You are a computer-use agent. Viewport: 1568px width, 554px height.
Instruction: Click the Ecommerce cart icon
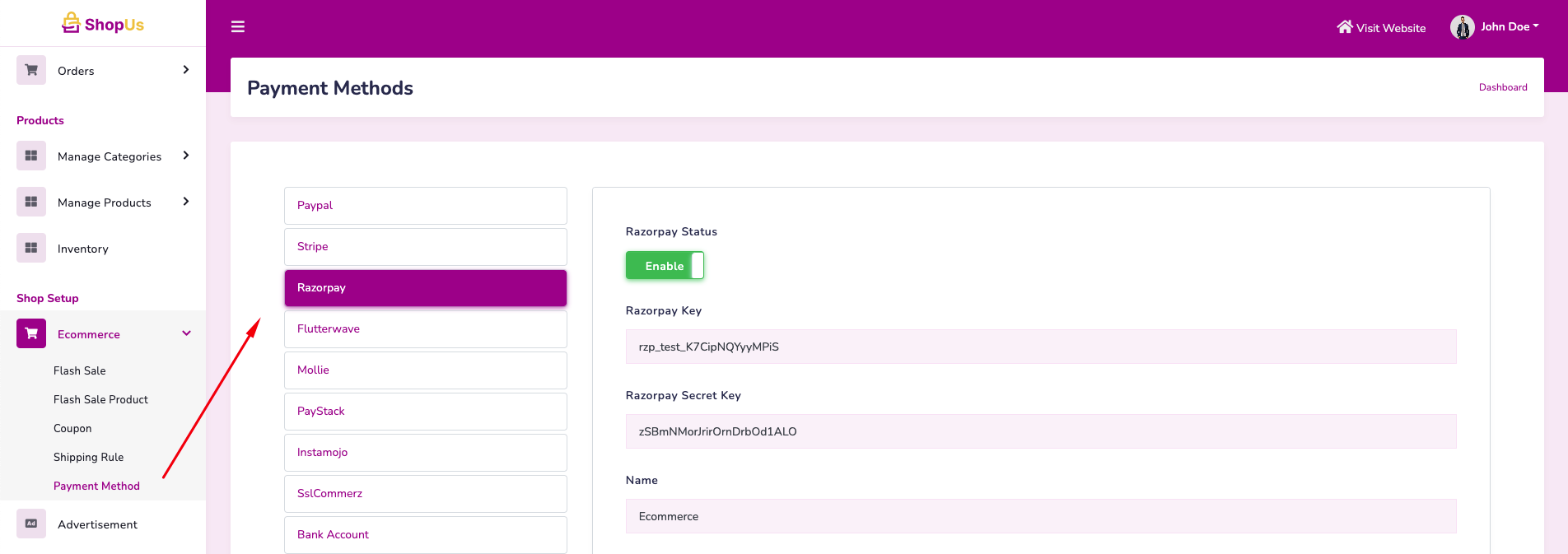31,333
